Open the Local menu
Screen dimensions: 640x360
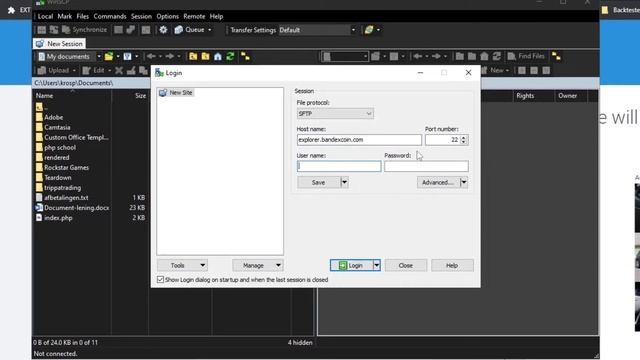pos(45,16)
